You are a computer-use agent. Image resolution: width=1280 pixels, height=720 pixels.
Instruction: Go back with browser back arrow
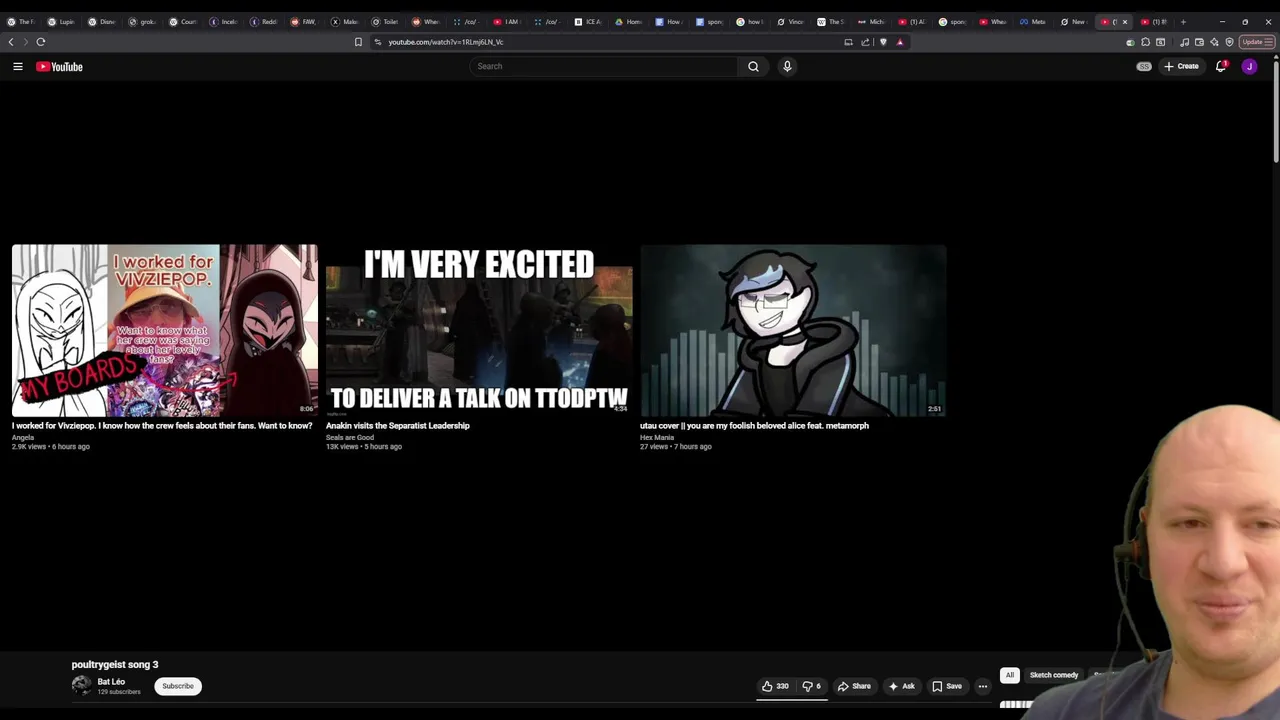(x=11, y=42)
